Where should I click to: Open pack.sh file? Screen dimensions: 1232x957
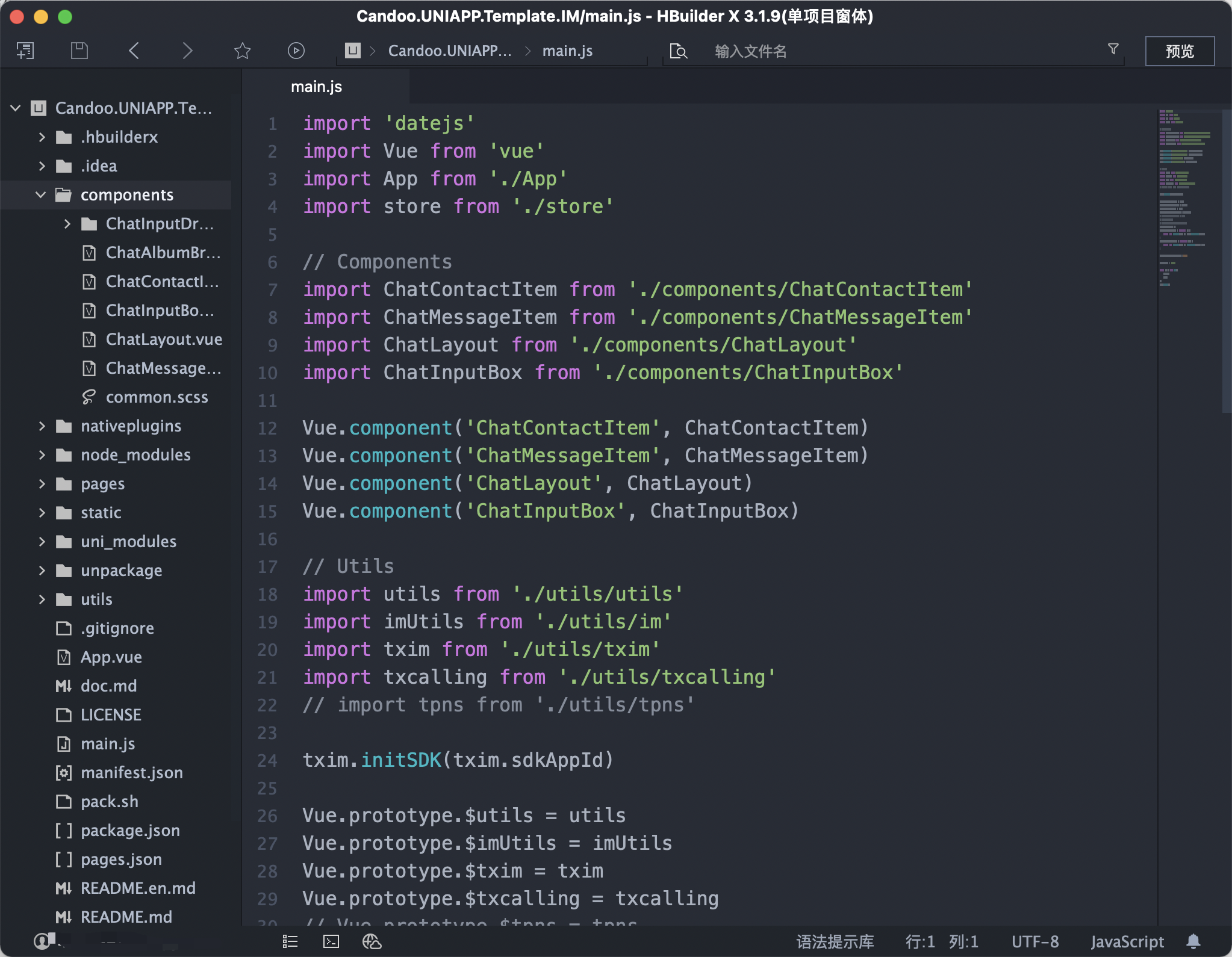point(110,802)
